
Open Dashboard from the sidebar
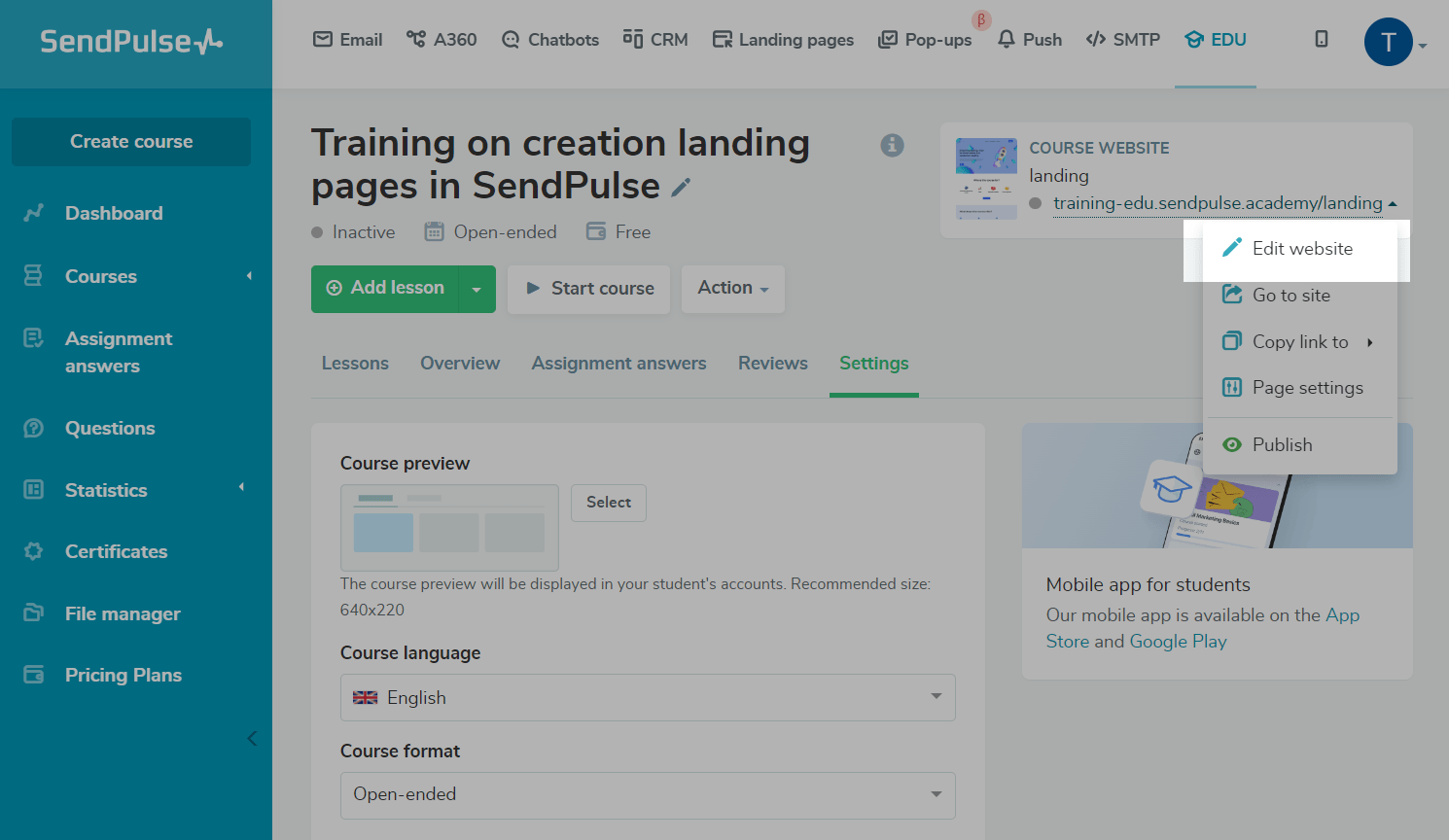(x=114, y=213)
